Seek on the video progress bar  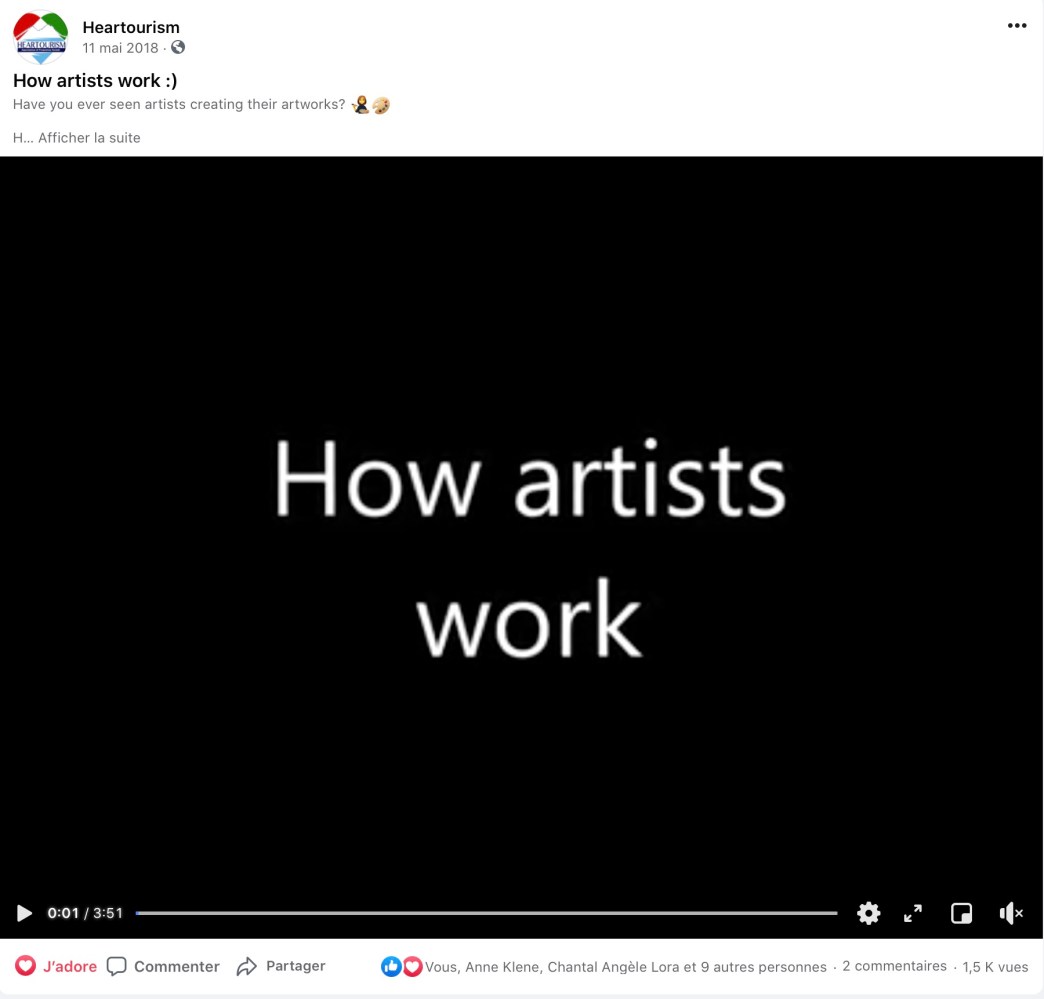tap(486, 913)
